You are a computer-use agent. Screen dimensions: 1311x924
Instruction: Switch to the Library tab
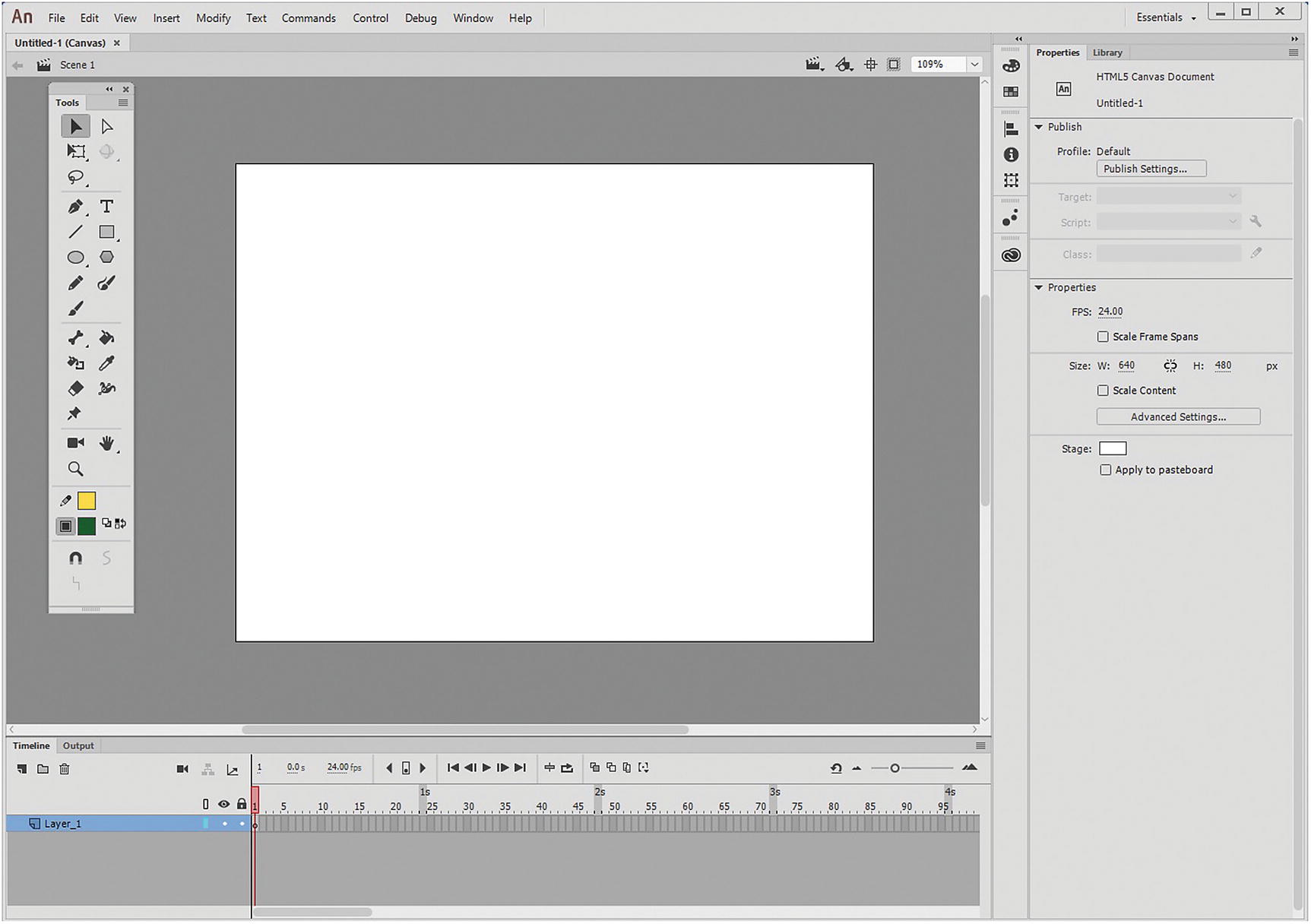(1107, 52)
